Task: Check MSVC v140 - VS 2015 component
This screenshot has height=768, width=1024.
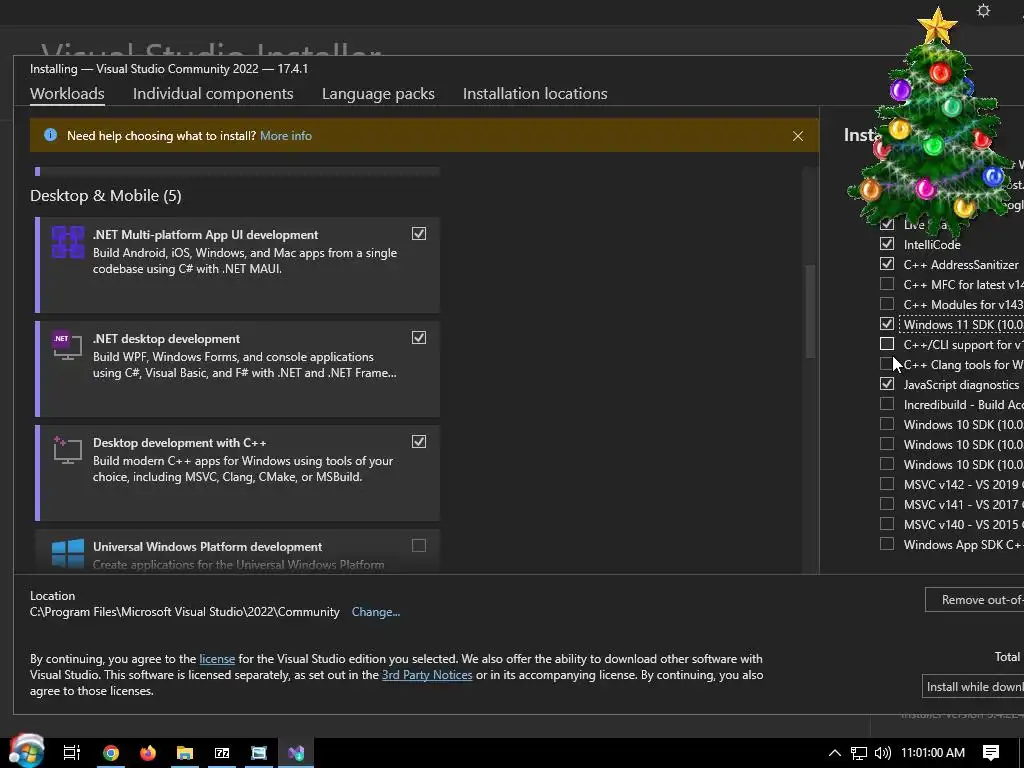Action: (887, 524)
